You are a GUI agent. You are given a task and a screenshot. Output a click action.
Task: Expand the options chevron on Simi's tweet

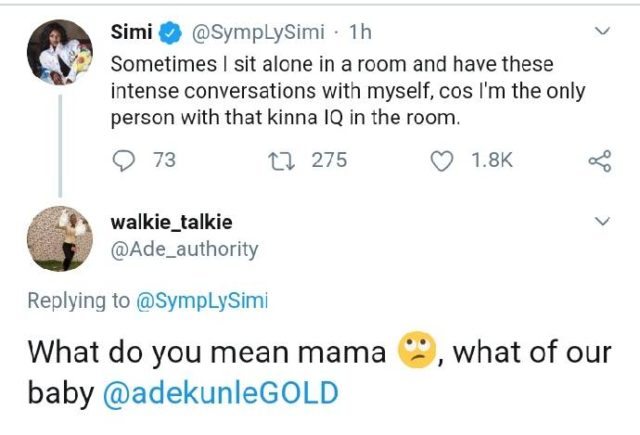click(x=602, y=33)
